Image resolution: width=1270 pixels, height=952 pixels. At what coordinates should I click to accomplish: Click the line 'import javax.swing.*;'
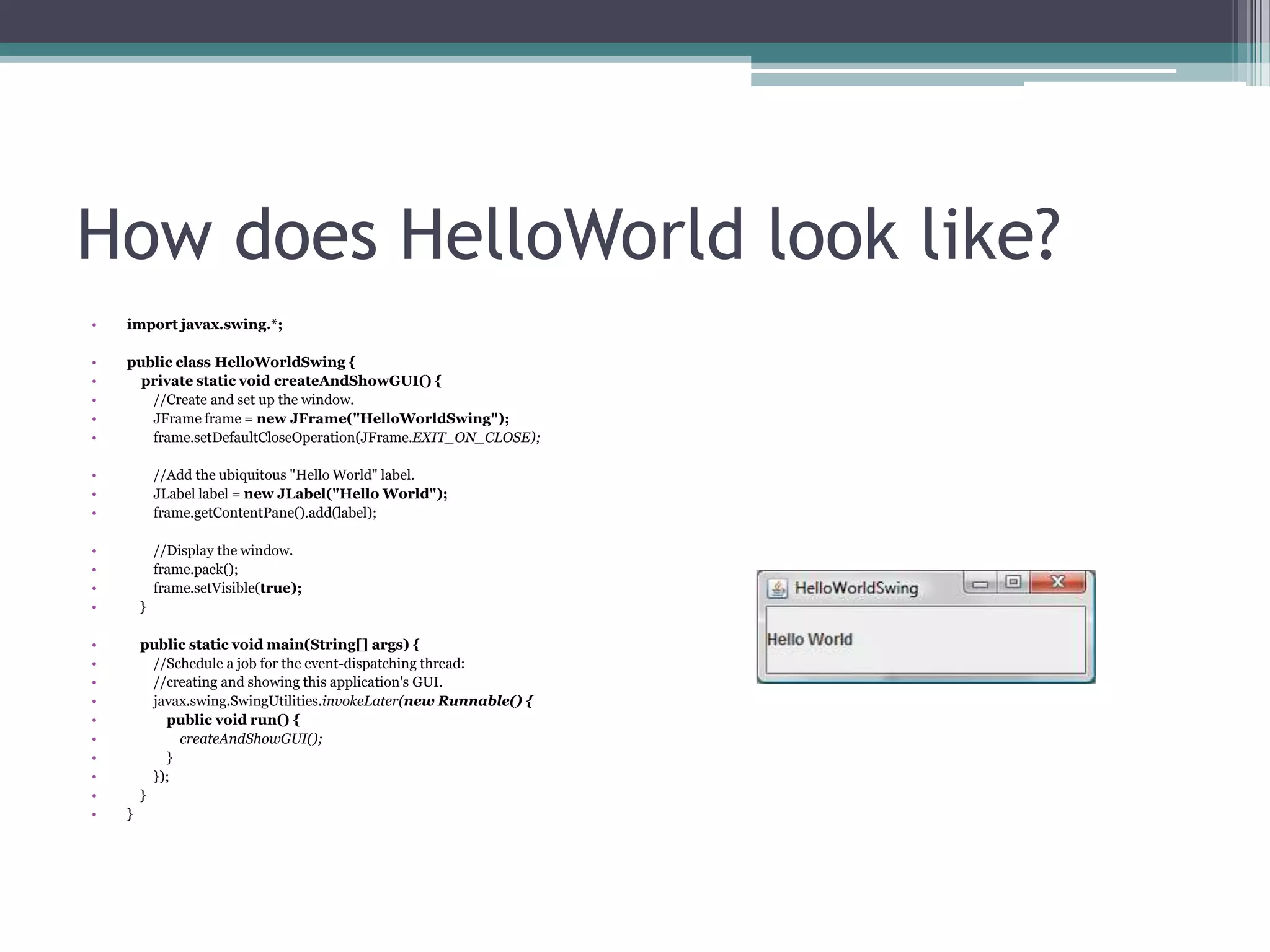pos(205,325)
